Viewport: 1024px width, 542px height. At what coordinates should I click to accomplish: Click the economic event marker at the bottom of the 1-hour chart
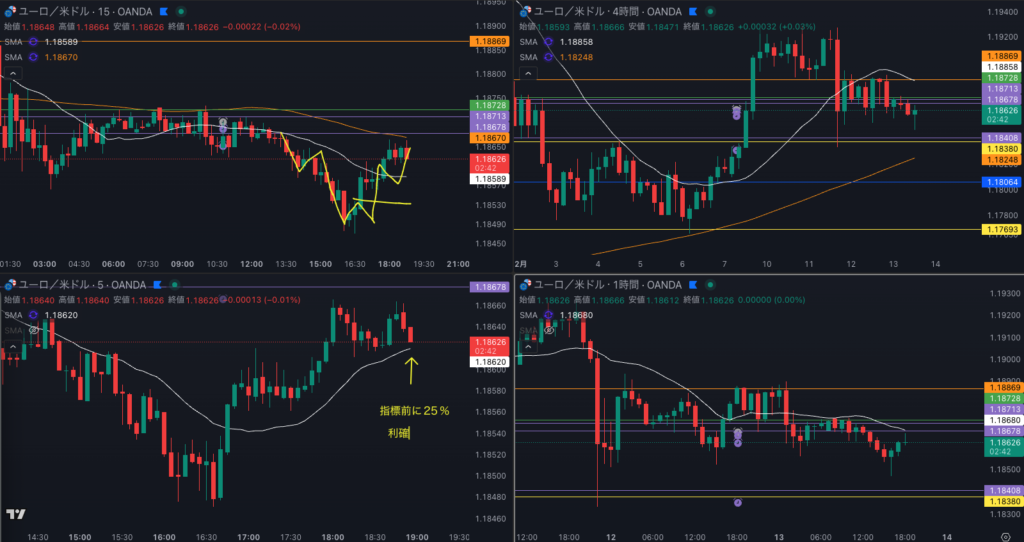[x=738, y=502]
